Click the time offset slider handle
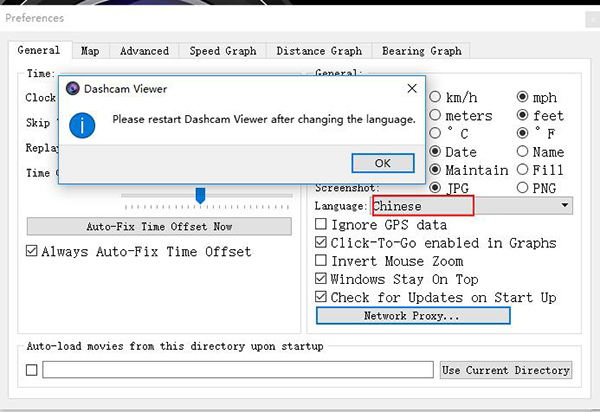This screenshot has width=600, height=412. [x=201, y=195]
